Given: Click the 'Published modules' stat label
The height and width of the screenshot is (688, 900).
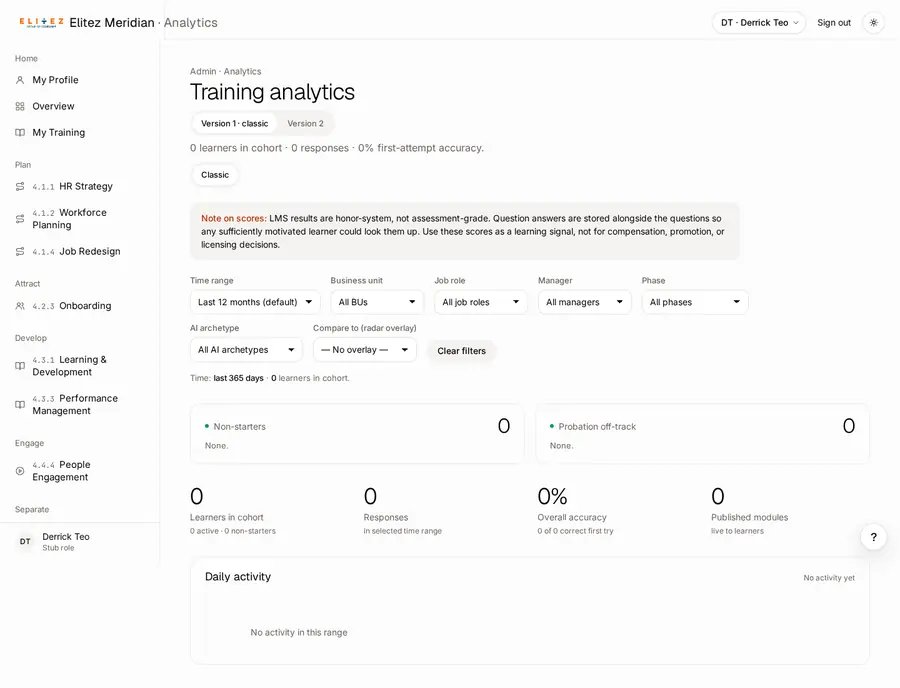Looking at the screenshot, I should pos(750,517).
